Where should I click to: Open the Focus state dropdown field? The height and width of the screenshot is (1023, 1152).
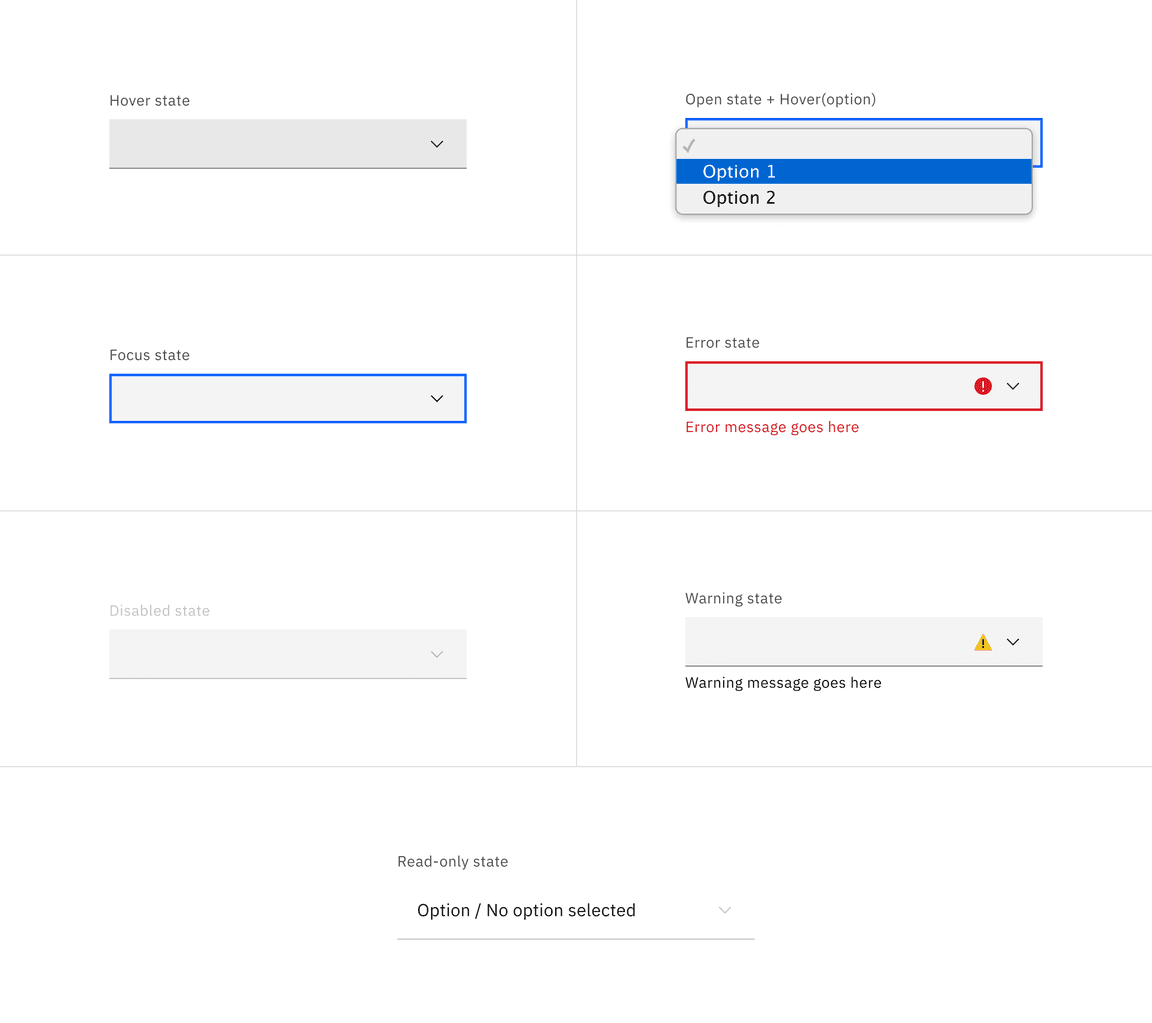288,398
